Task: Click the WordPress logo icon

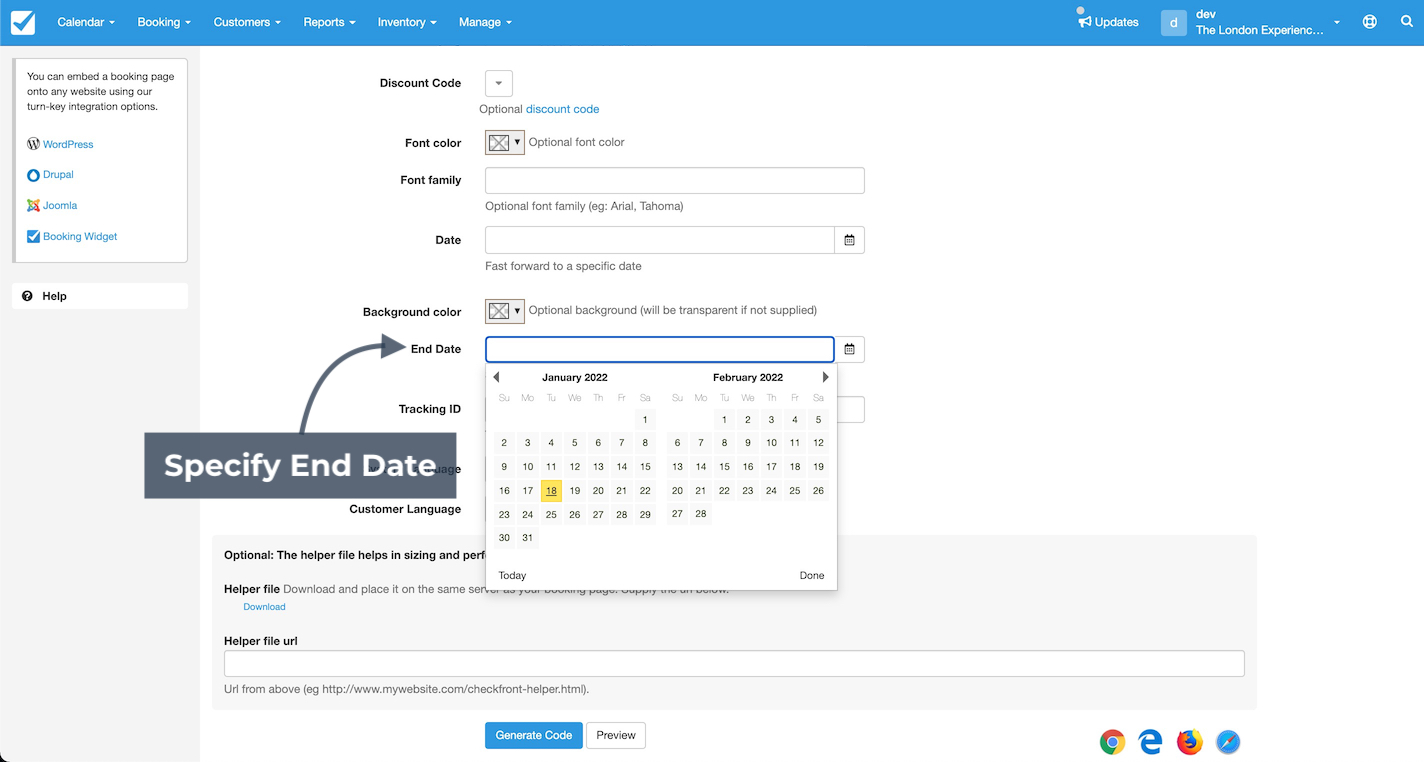Action: click(x=33, y=144)
